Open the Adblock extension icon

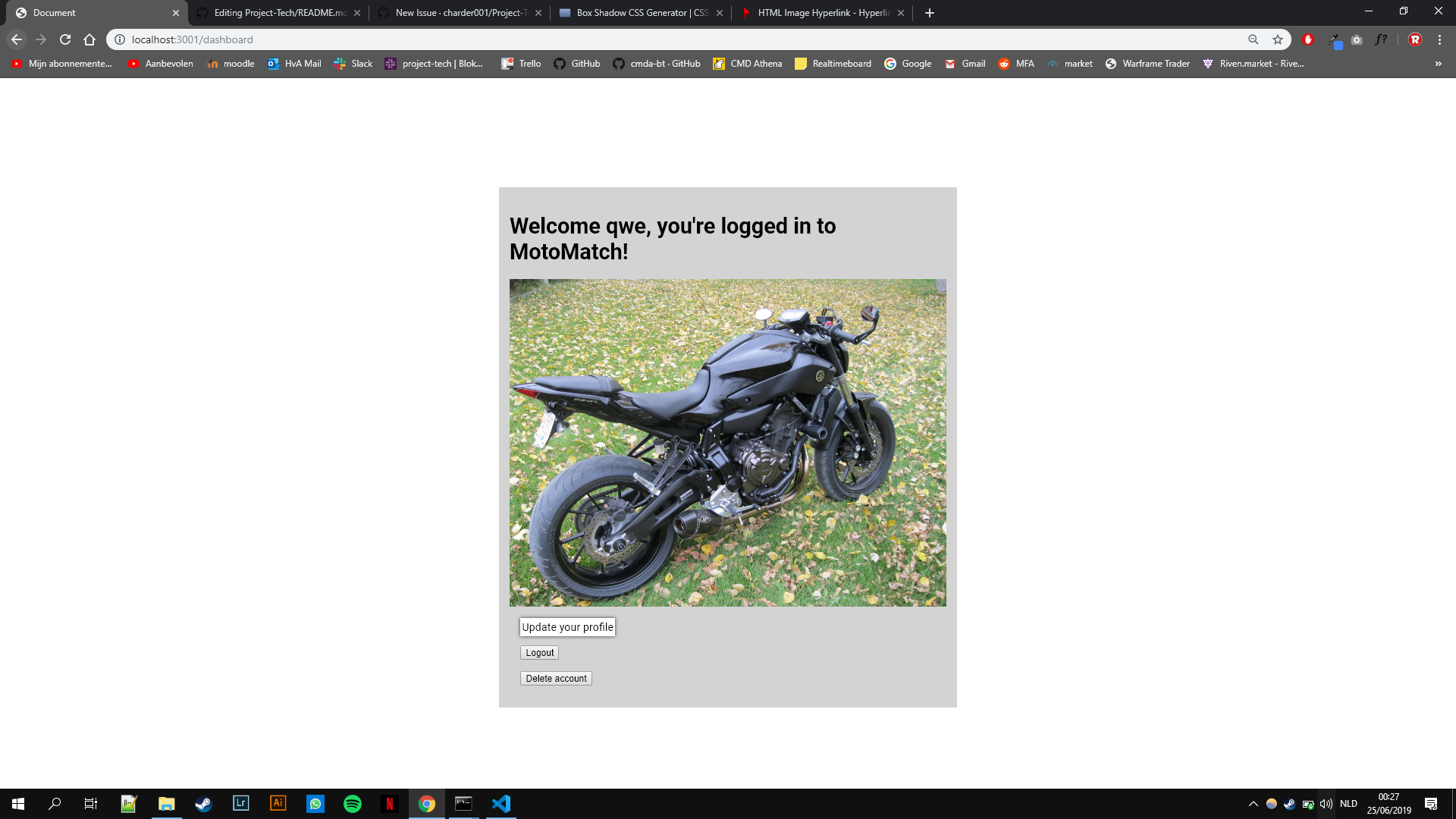pos(1307,39)
